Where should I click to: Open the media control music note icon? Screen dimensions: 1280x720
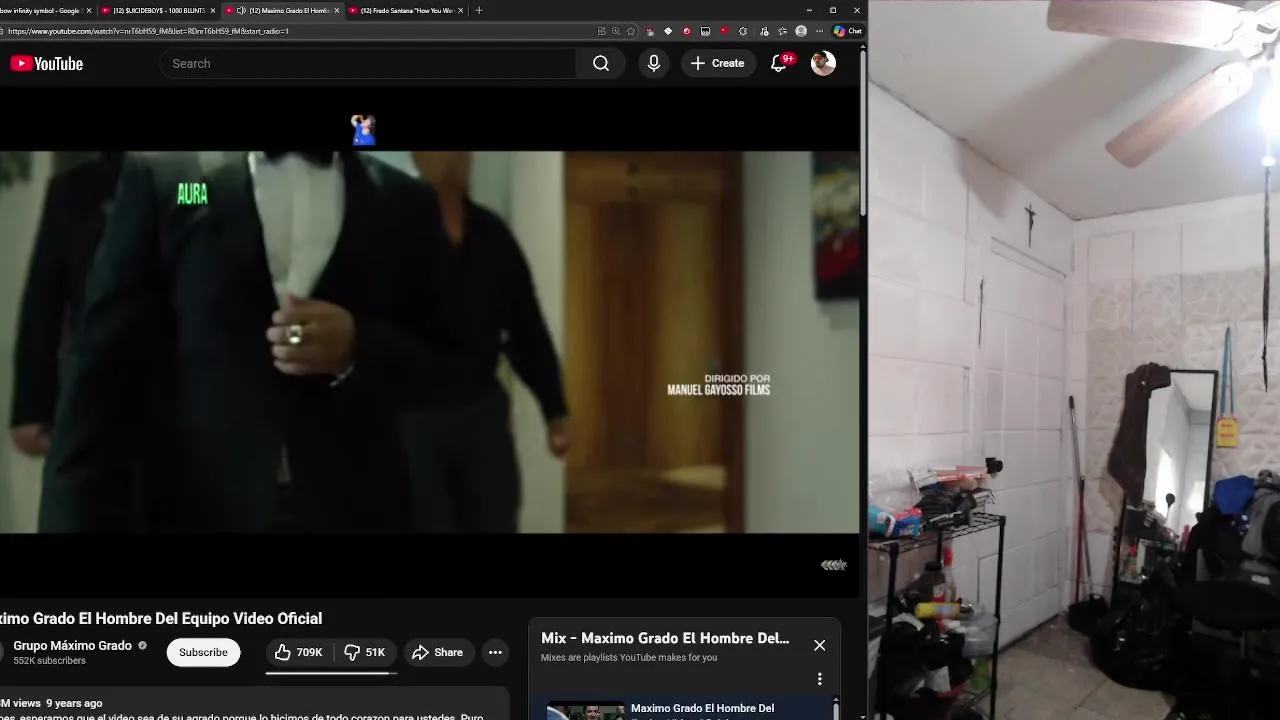click(x=764, y=31)
